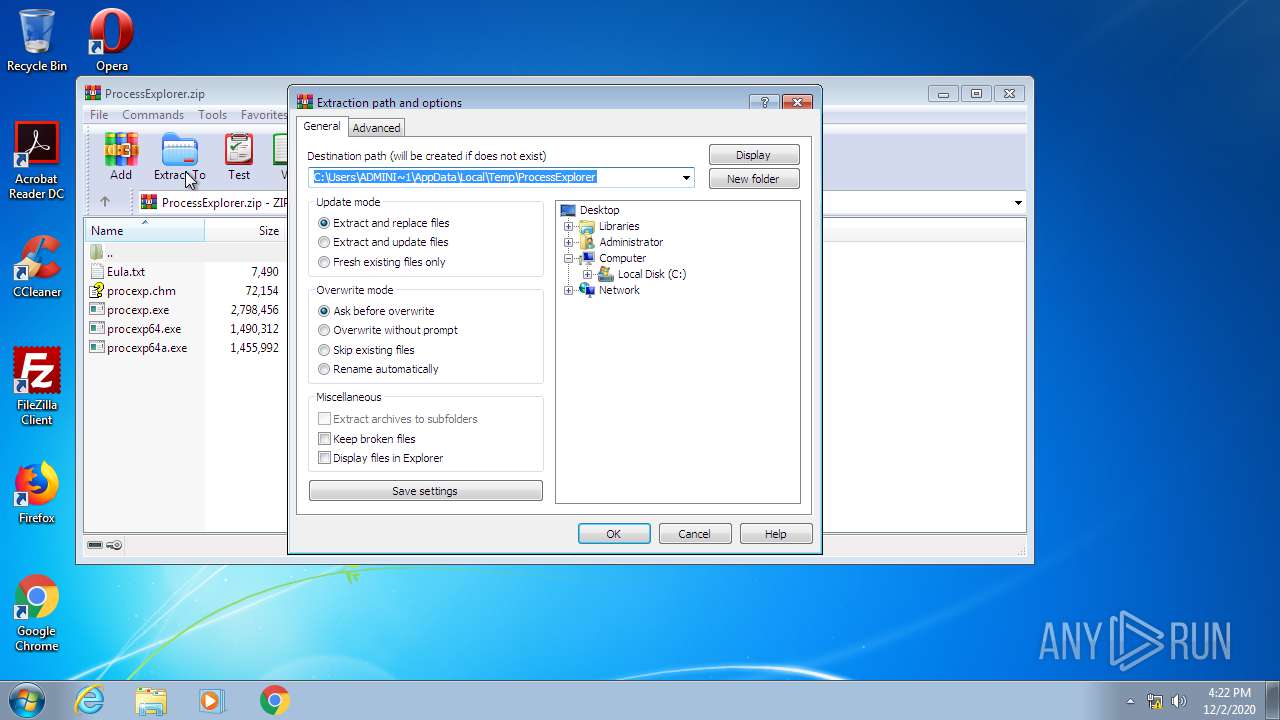
Task: Sort by the Size column header
Action: click(x=245, y=231)
